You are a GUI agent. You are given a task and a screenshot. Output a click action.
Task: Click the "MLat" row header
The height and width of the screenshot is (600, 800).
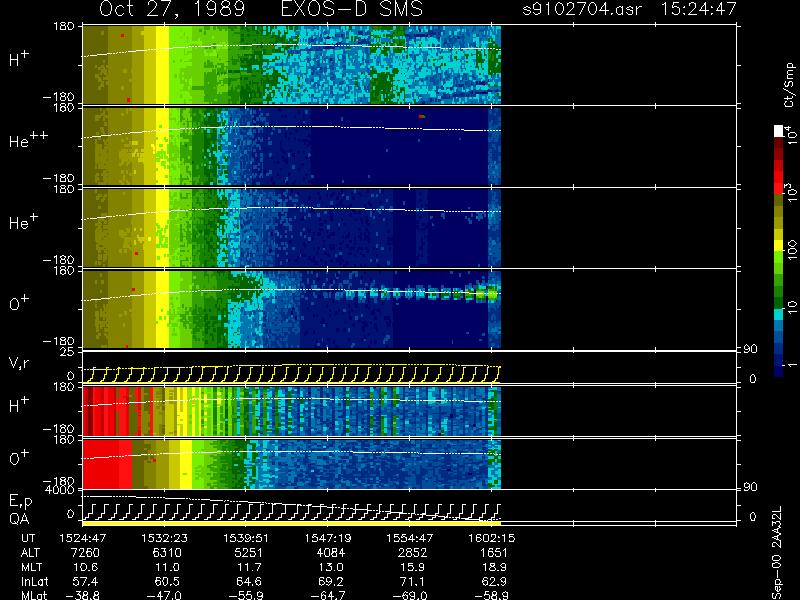pos(34,595)
